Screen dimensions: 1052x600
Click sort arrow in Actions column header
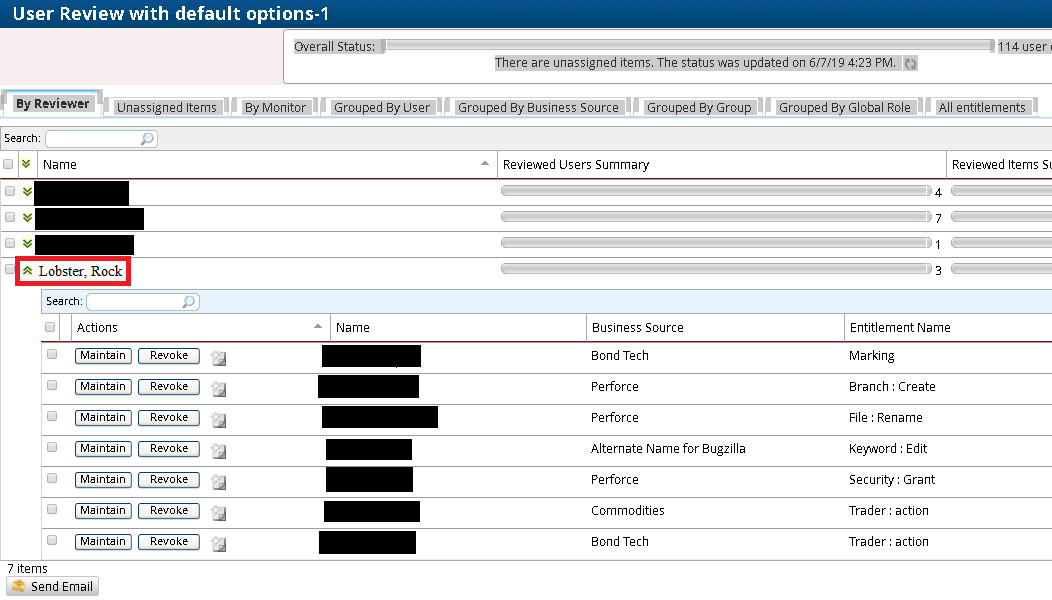click(x=318, y=326)
